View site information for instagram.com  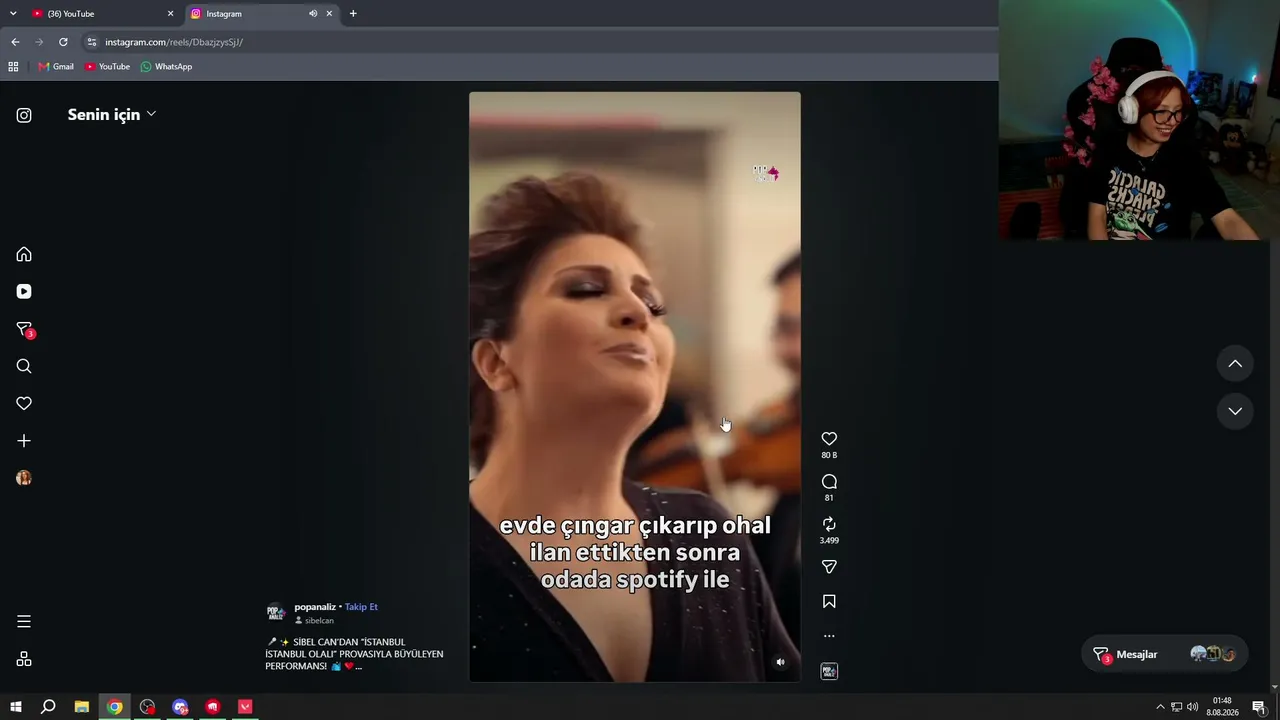pos(92,42)
